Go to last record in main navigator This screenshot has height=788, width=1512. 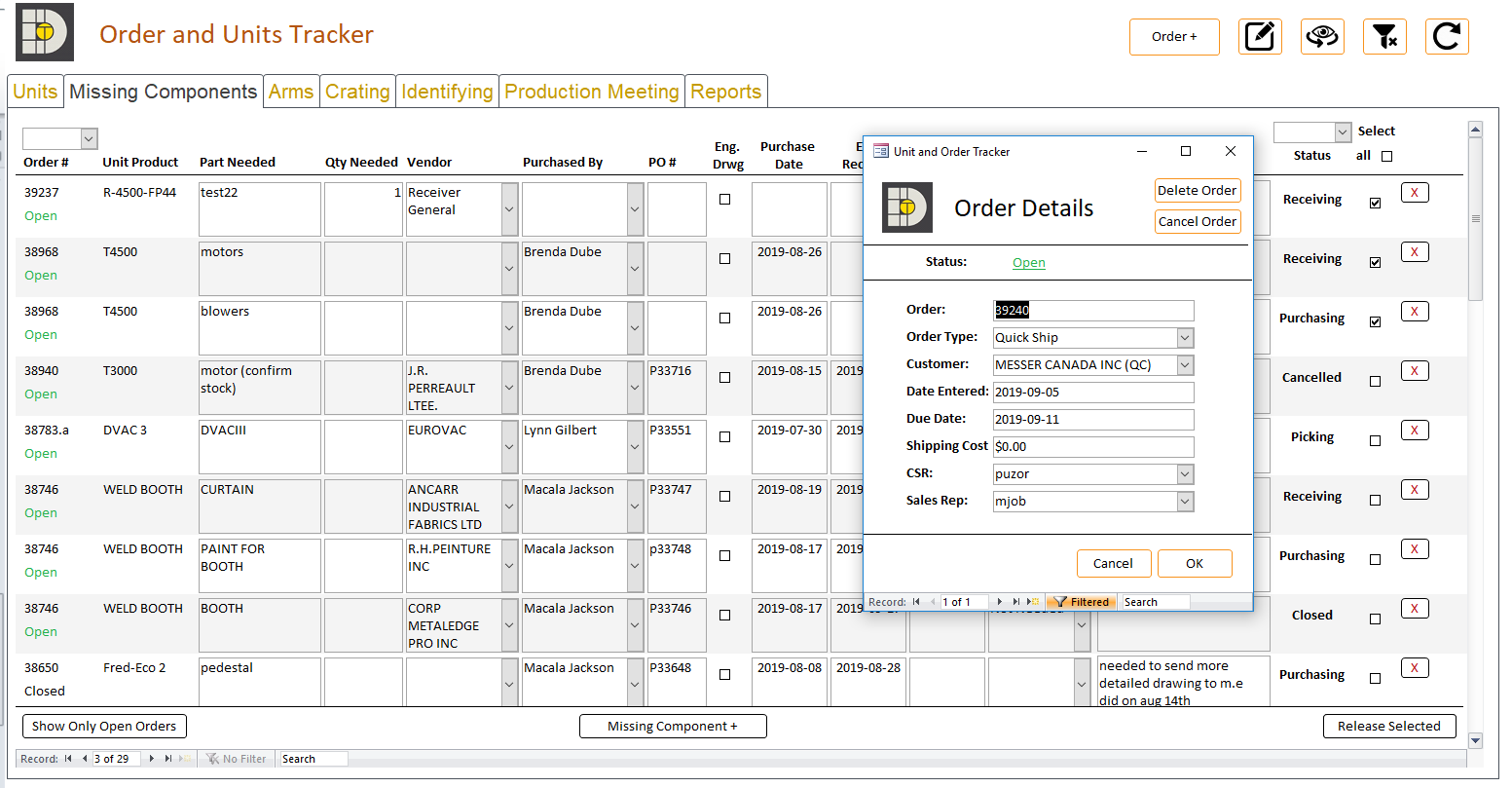pos(167,759)
